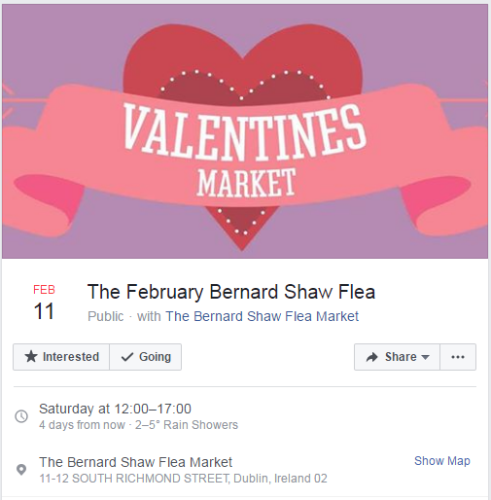Open the three-dots more options menu
The height and width of the screenshot is (500, 491).
(x=458, y=357)
